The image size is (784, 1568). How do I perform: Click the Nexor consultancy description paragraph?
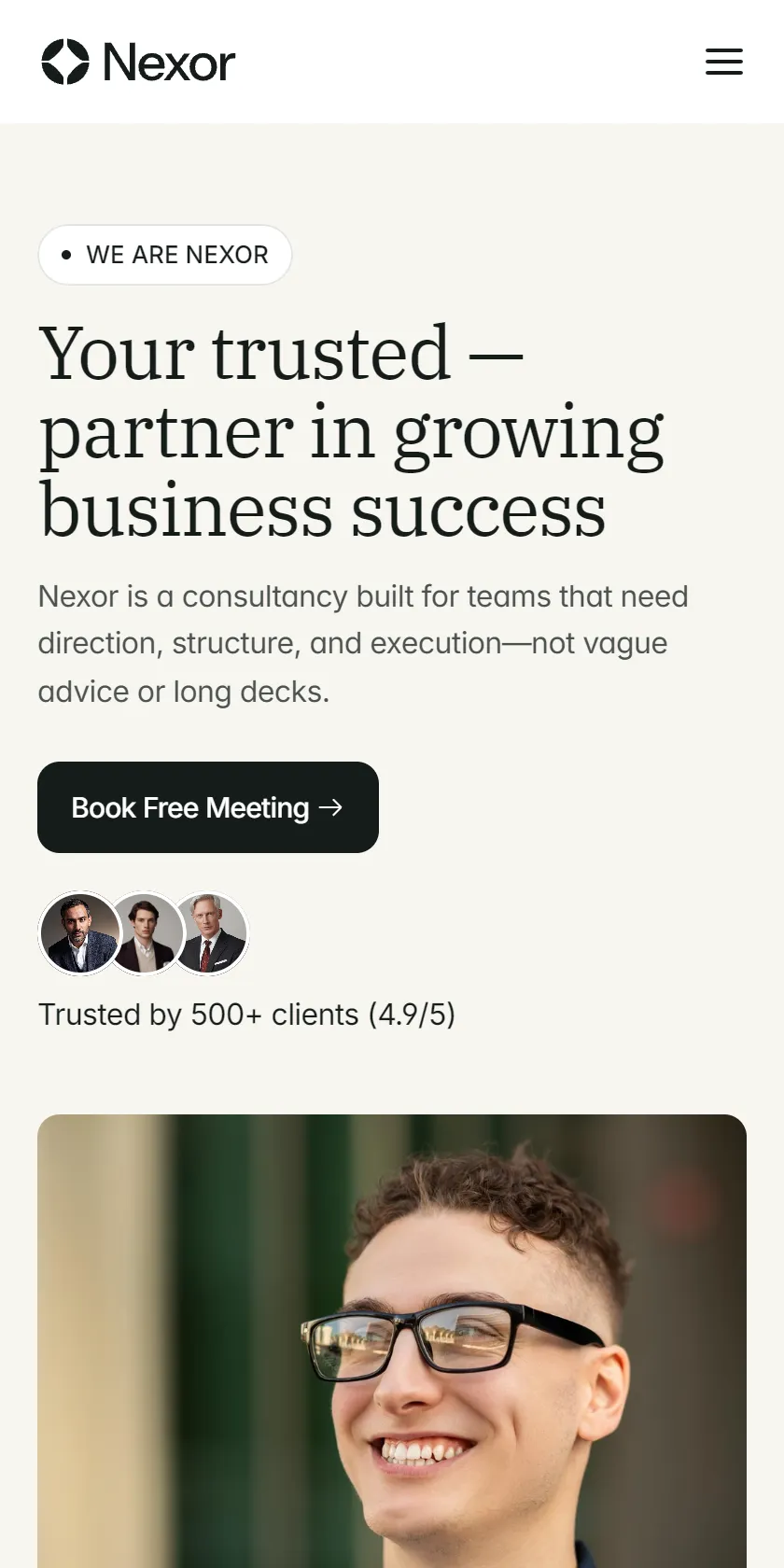point(363,644)
